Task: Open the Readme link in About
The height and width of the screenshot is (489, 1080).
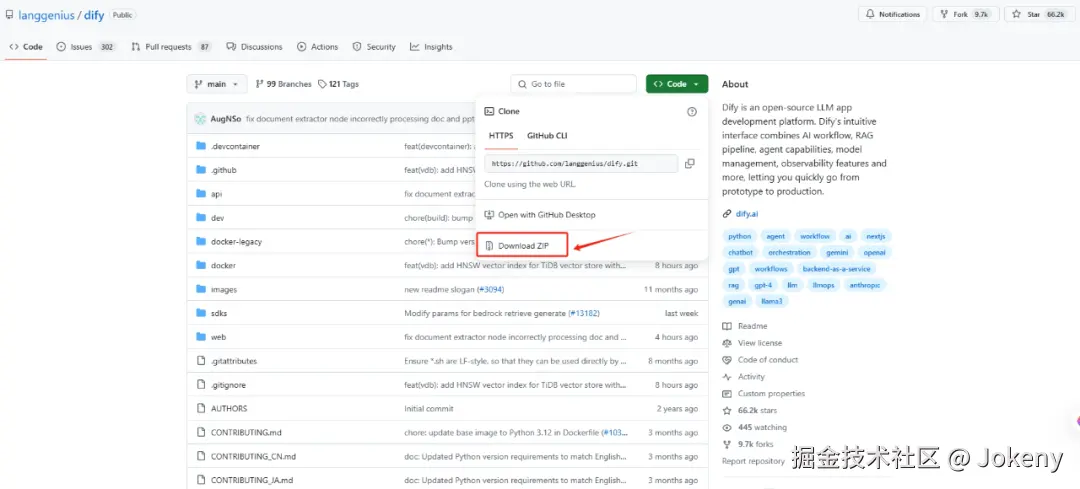Action: coord(752,326)
